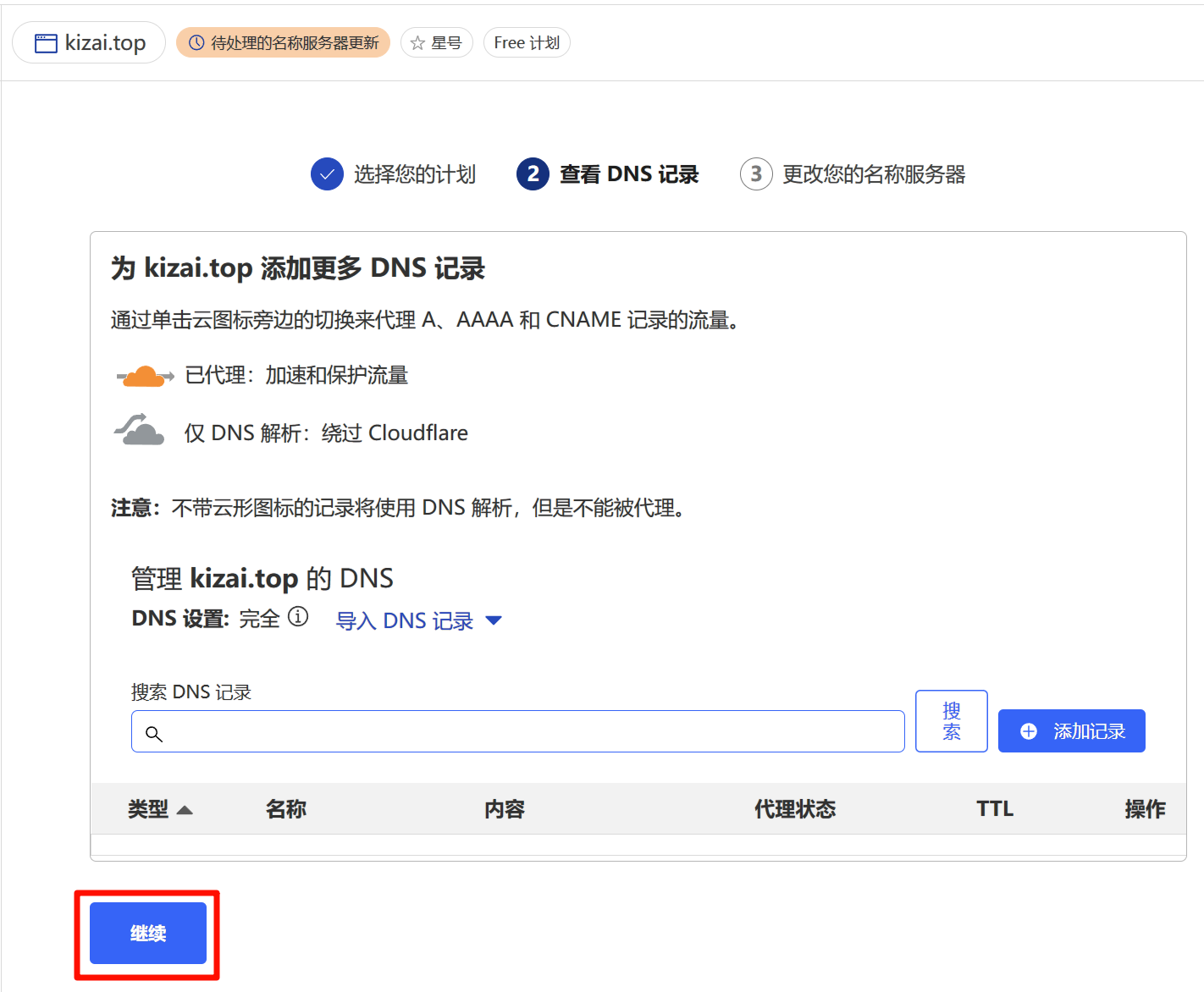Click the star icon next to 星号
1204x992 pixels.
point(417,43)
